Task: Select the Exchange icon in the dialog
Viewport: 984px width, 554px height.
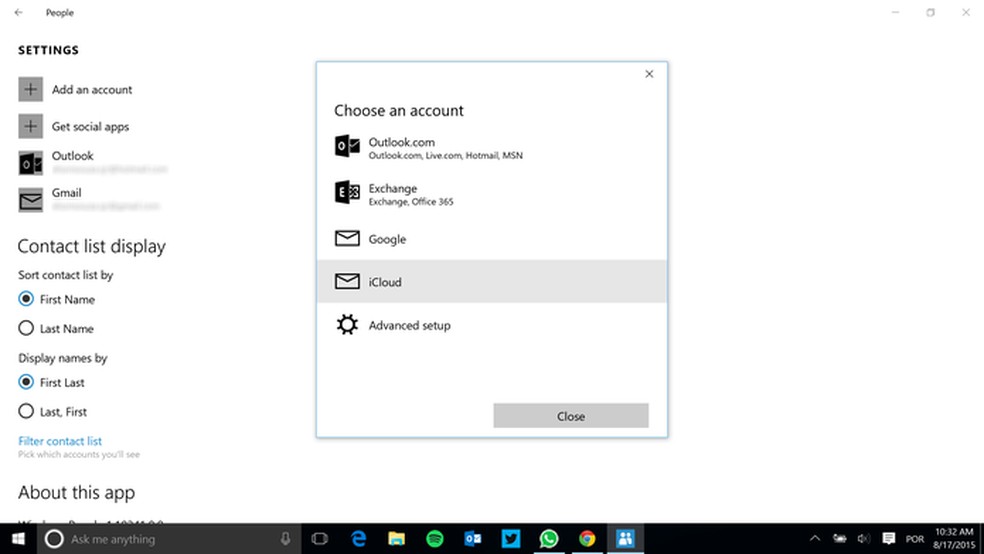Action: [x=347, y=193]
